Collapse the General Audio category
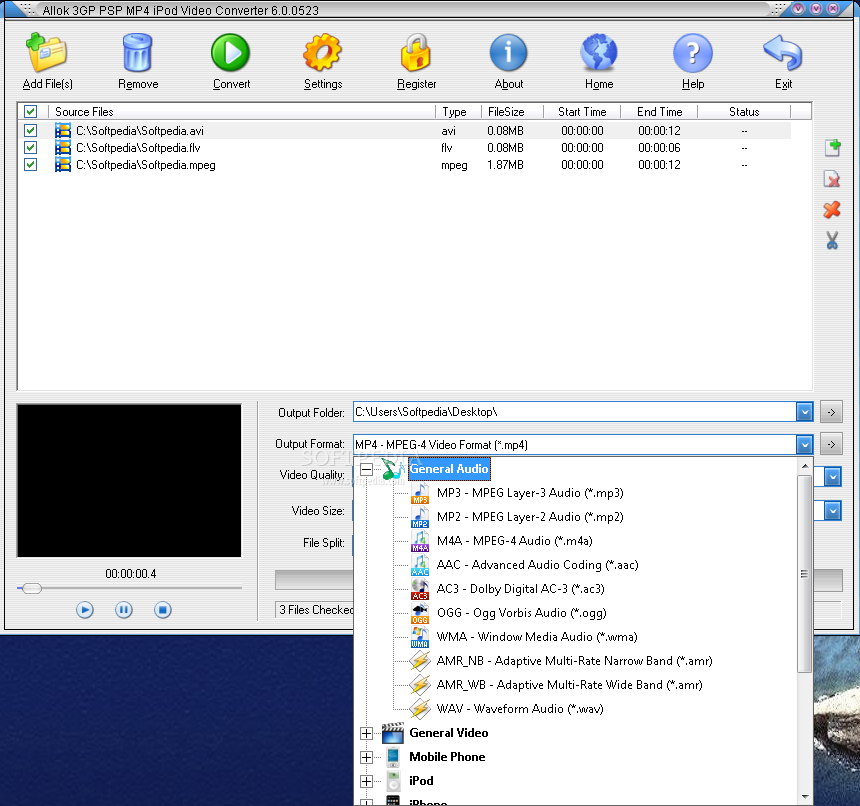 pyautogui.click(x=366, y=469)
